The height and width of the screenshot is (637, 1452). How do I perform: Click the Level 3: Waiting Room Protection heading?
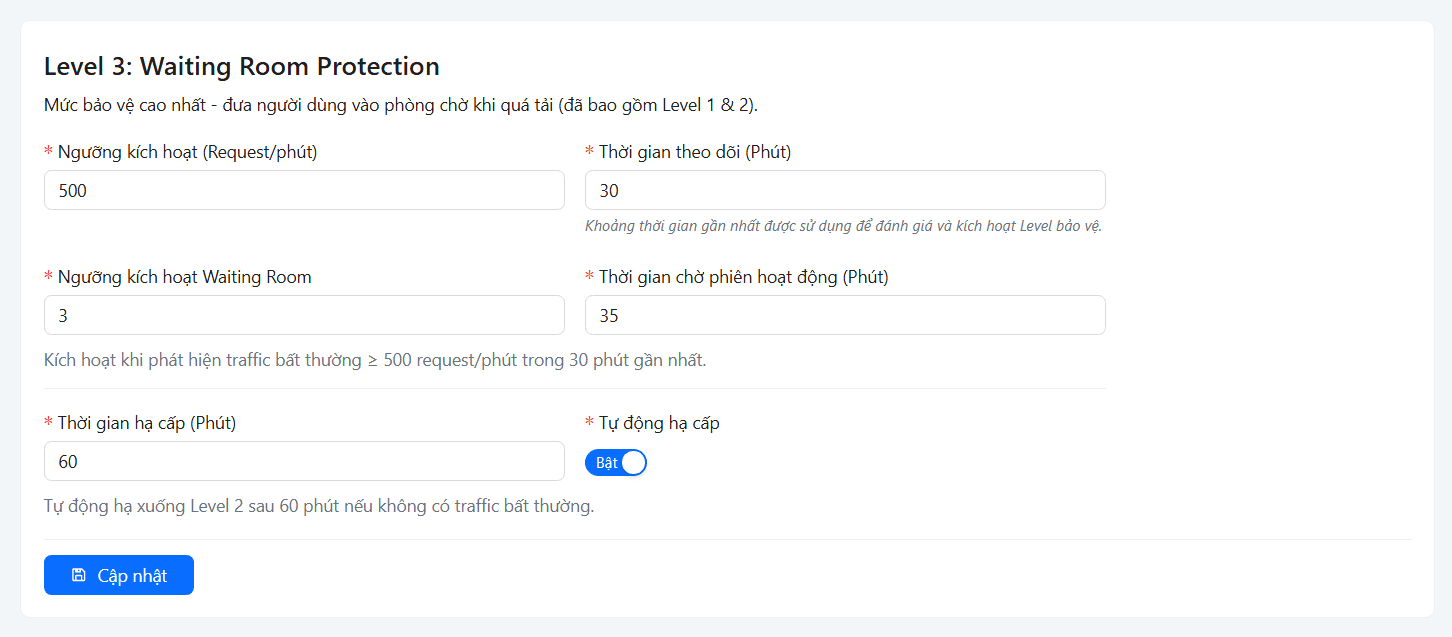[242, 67]
